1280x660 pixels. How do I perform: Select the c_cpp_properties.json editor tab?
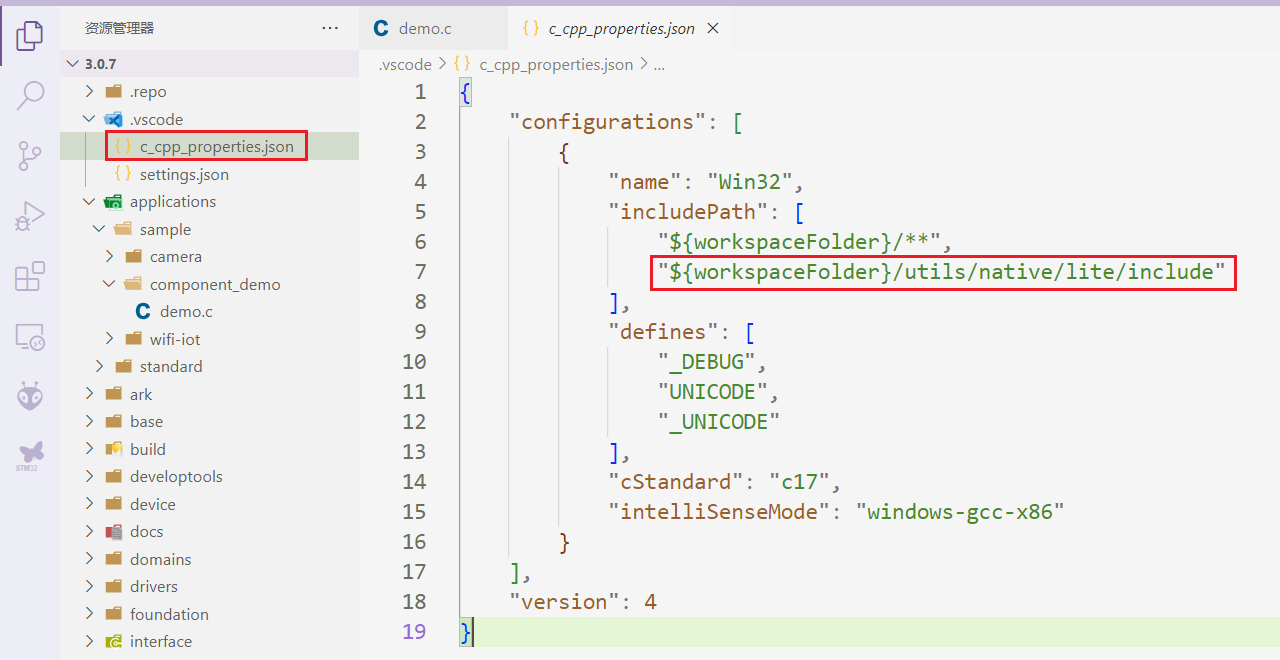(x=620, y=28)
